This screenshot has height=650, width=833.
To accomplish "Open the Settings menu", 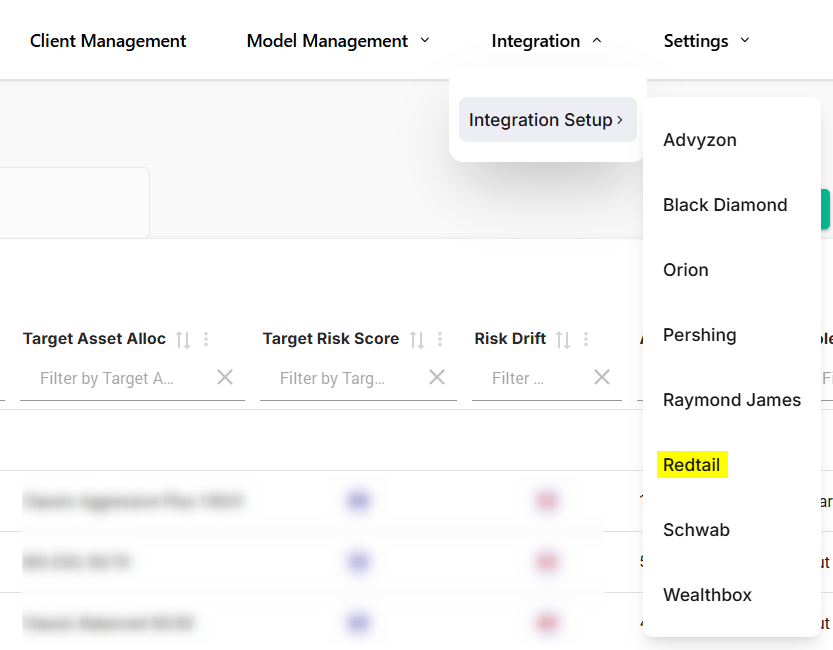I will click(696, 41).
